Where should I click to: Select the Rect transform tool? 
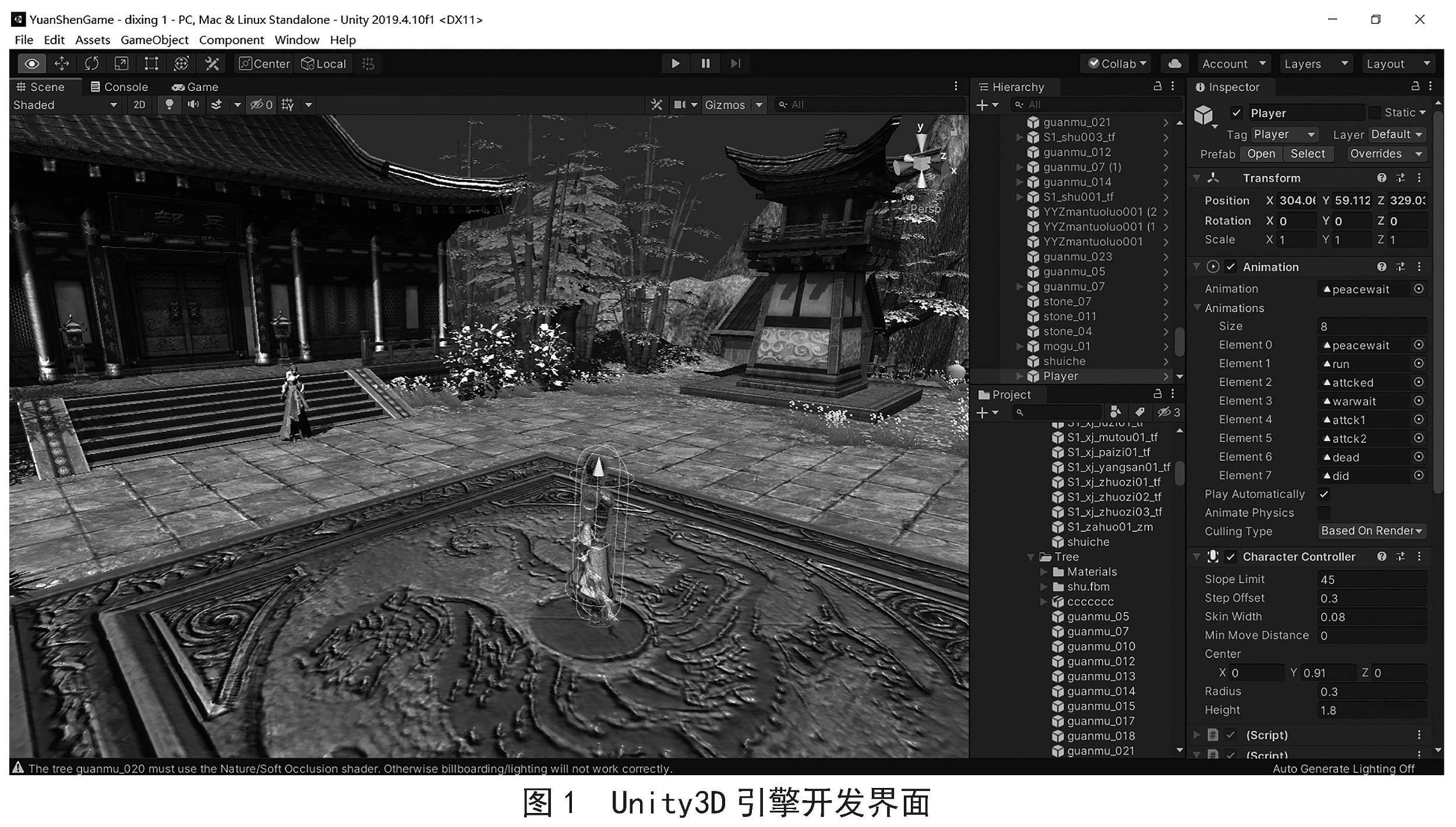click(151, 63)
